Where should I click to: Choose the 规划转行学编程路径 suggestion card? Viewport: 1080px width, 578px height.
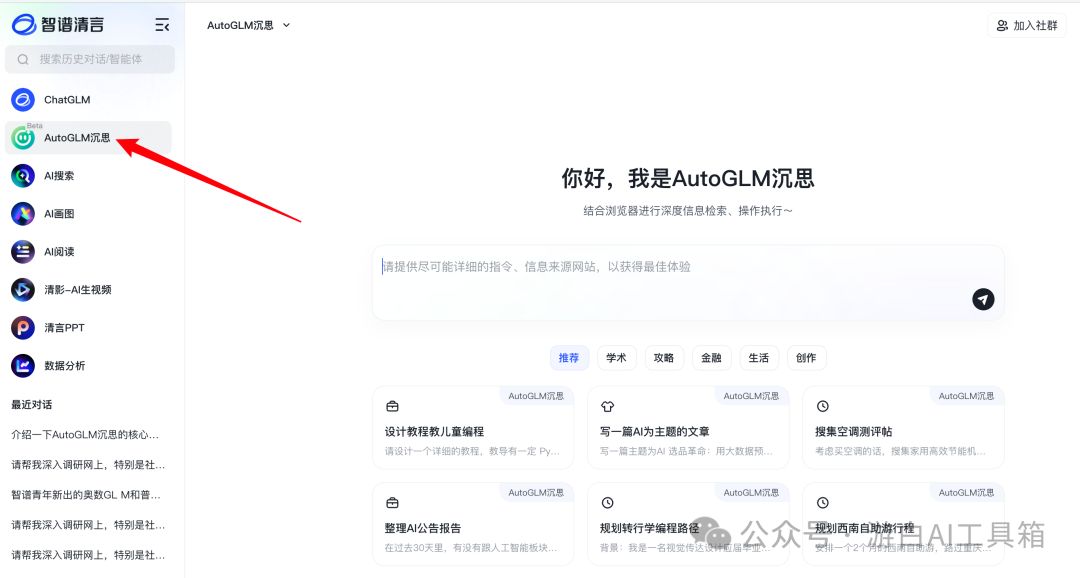pos(687,524)
